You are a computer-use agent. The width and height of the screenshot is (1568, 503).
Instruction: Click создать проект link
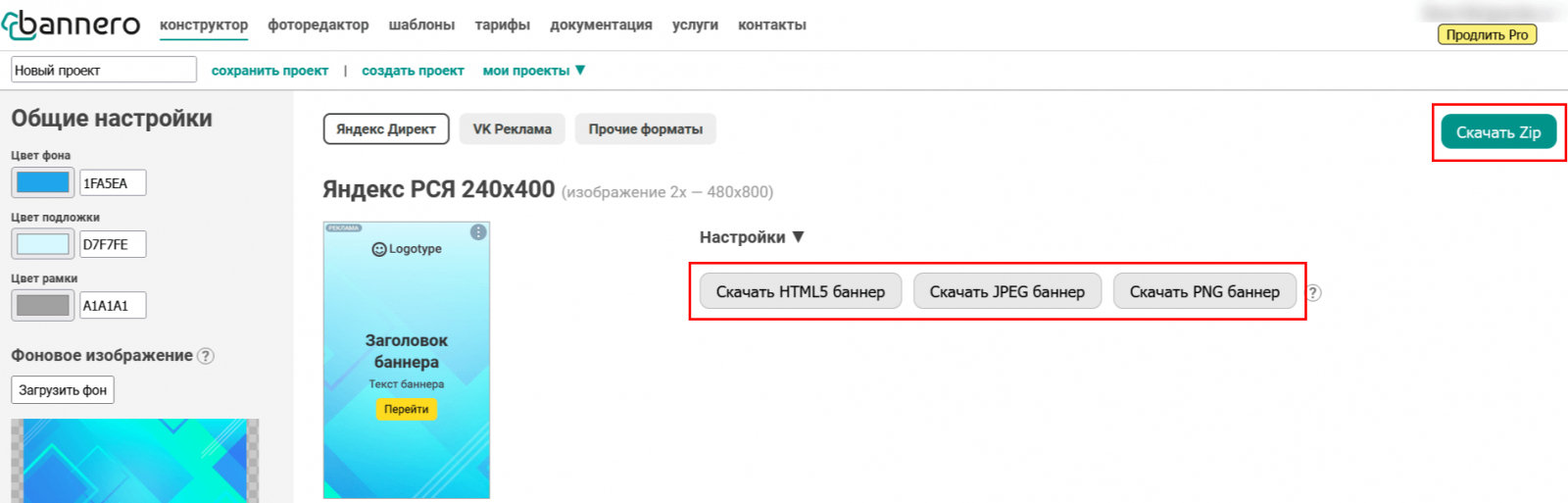pyautogui.click(x=413, y=71)
